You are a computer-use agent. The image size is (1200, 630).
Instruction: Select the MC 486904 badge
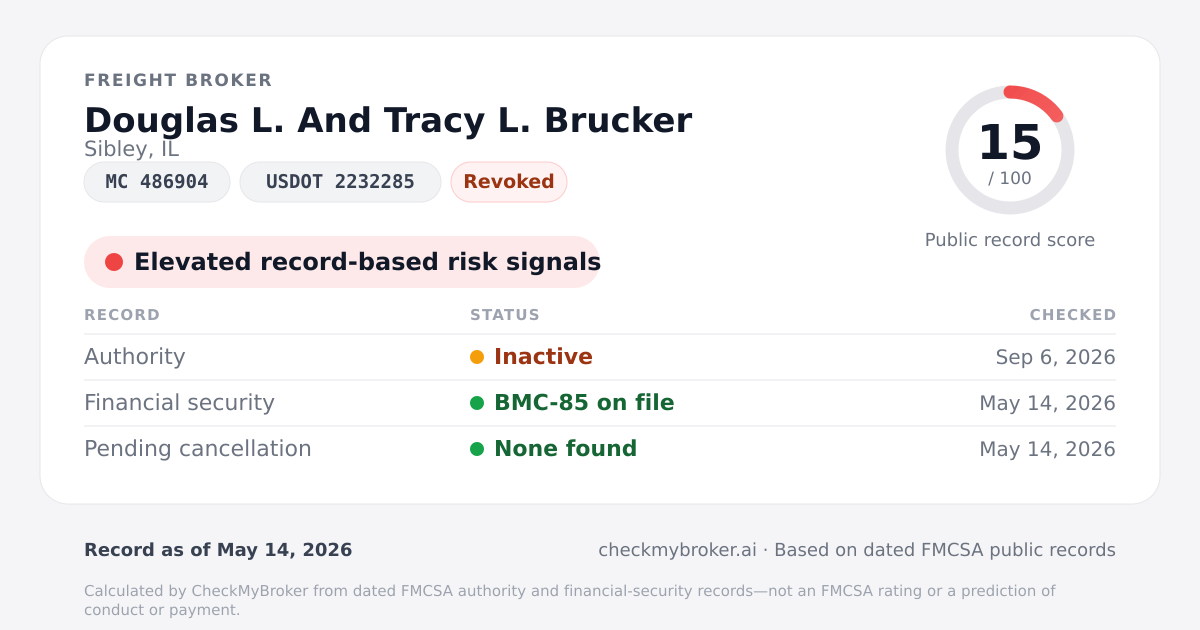click(x=157, y=182)
